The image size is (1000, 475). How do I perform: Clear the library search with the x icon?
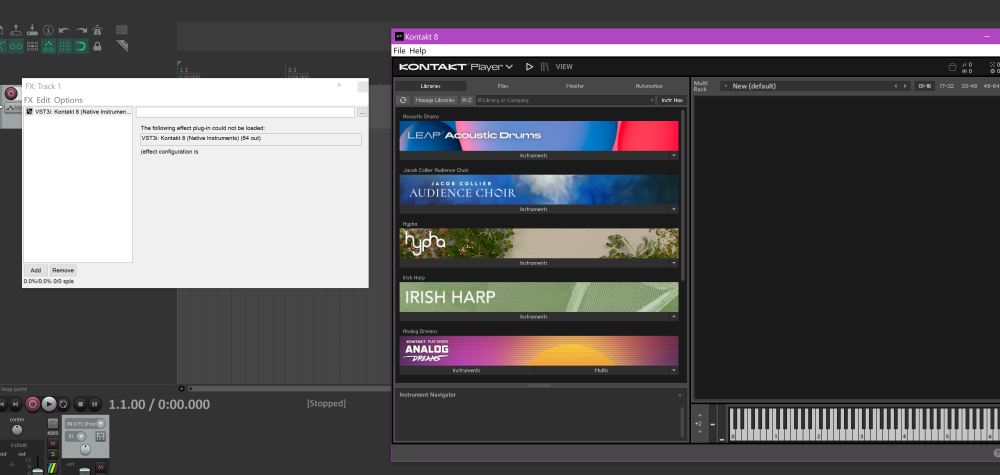[x=652, y=100]
